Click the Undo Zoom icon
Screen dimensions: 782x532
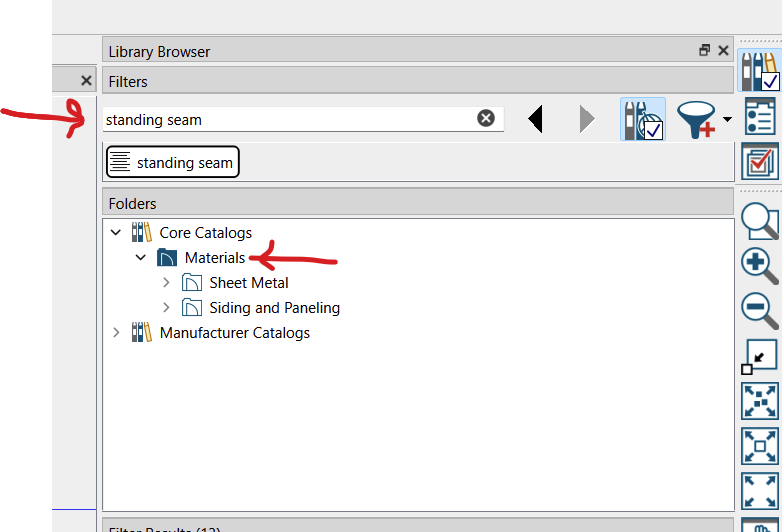tap(760, 355)
